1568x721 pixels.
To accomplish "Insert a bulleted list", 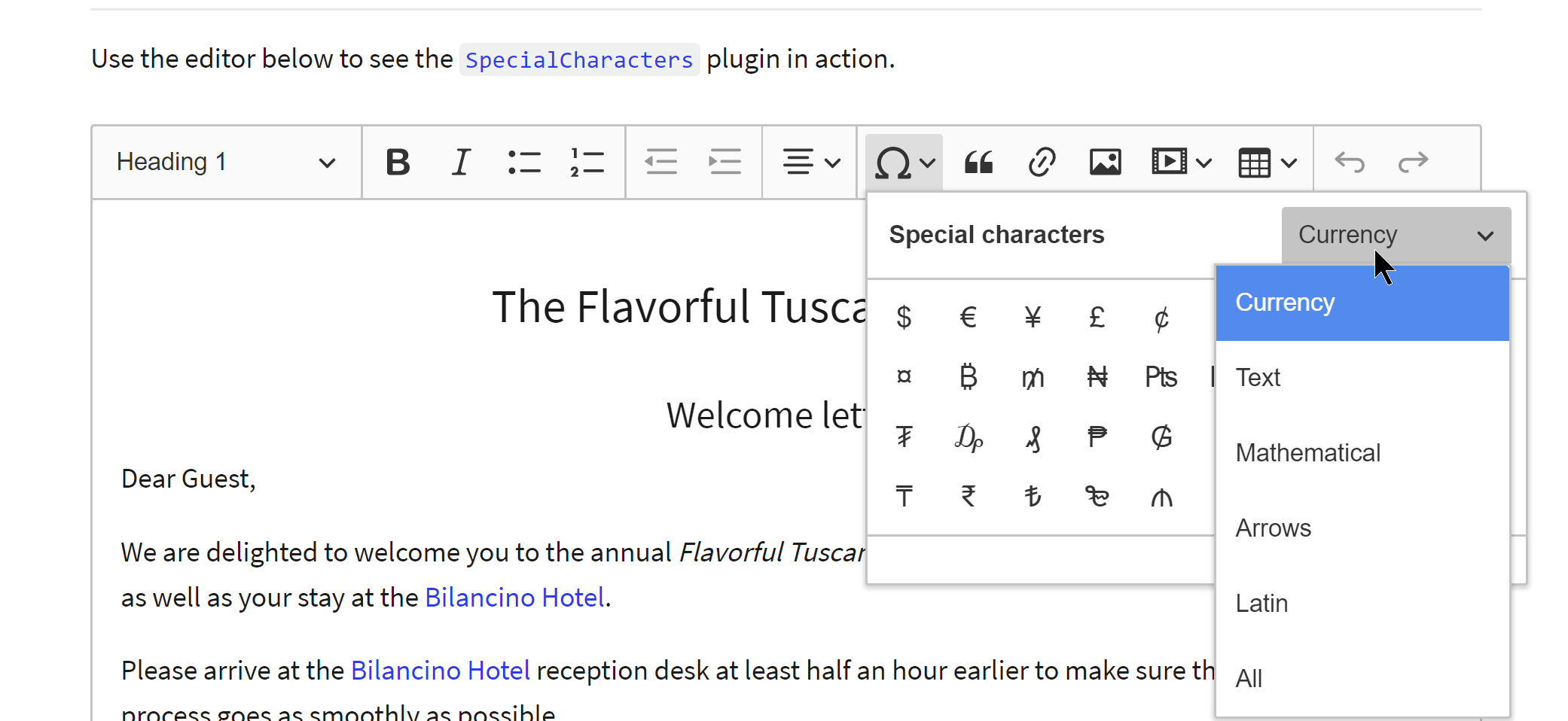I will (524, 162).
